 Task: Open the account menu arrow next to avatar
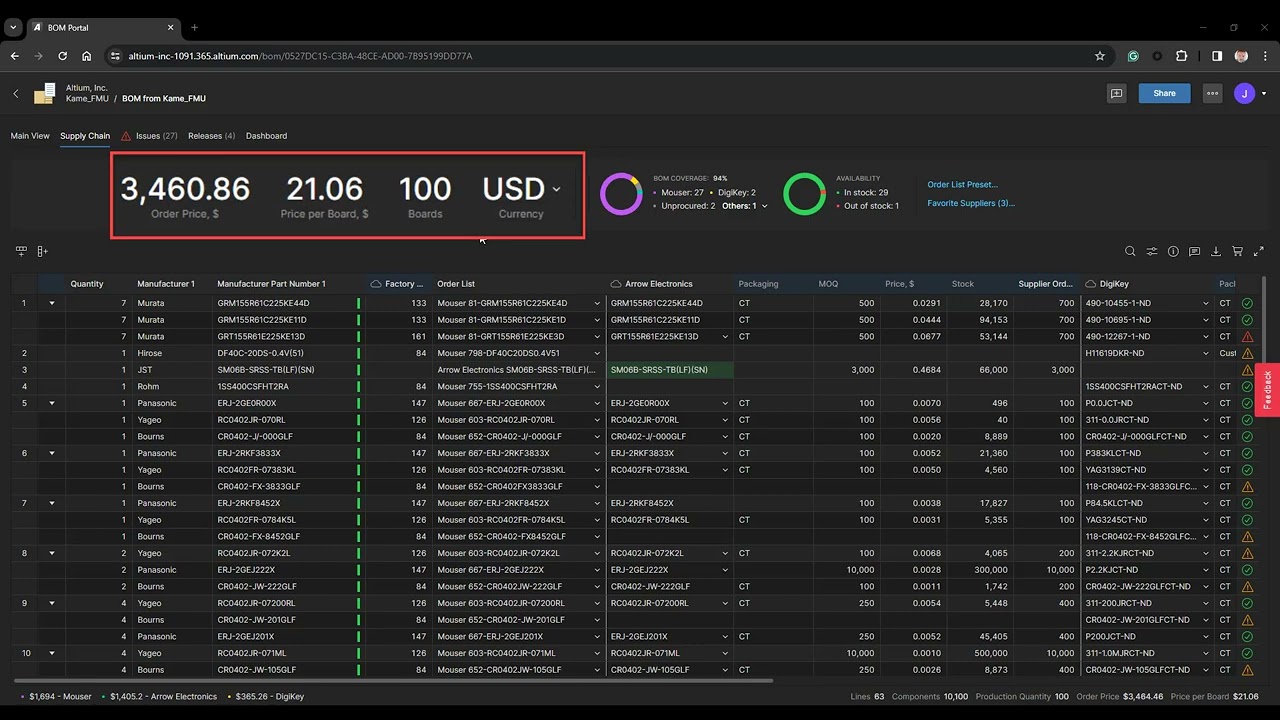click(x=1264, y=93)
